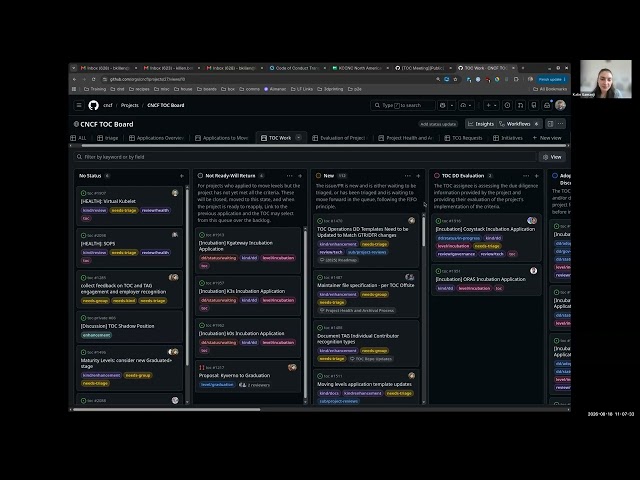The height and width of the screenshot is (480, 640).
Task: Select the TOC Meeting browser tab
Action: coord(422,68)
